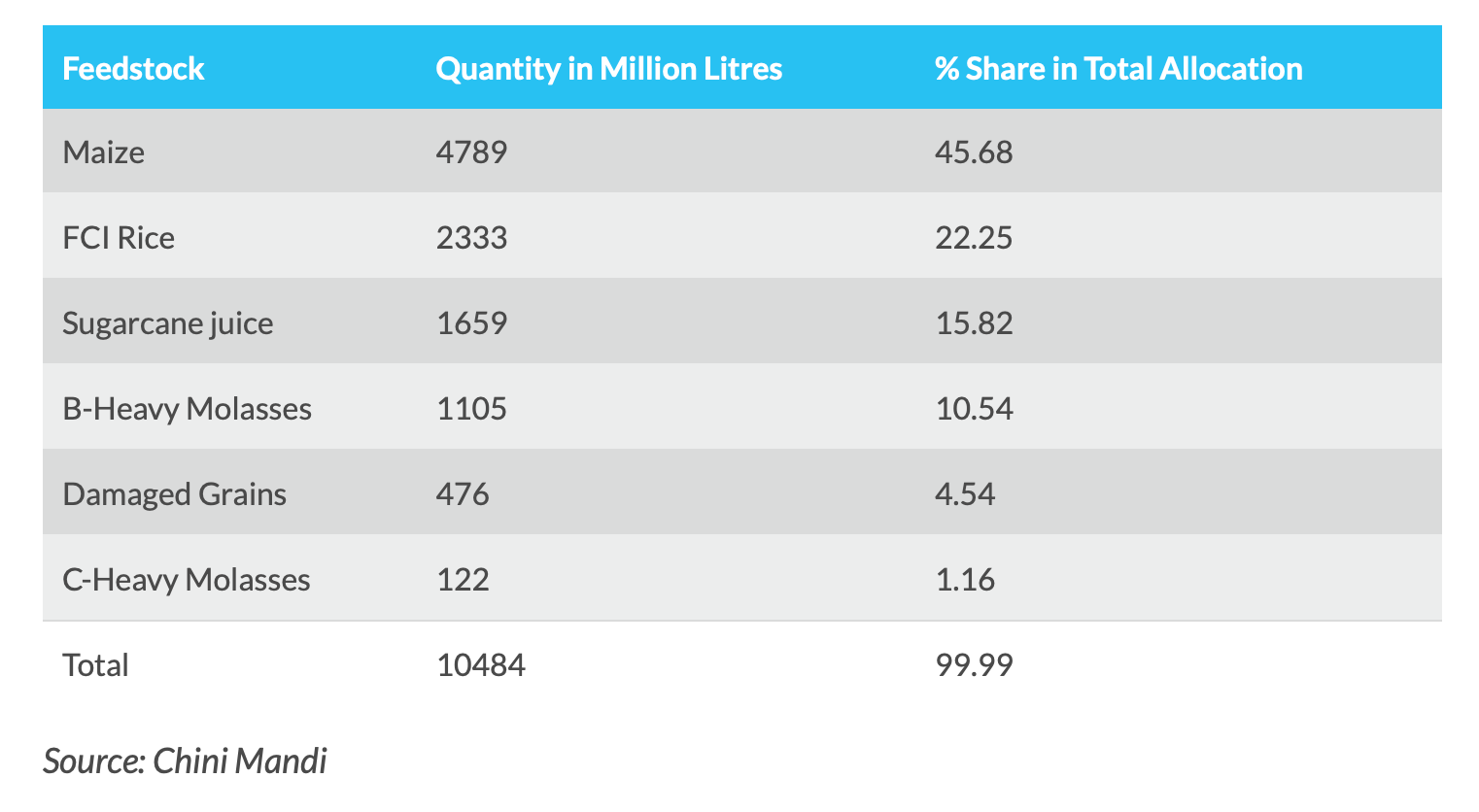
Task: Click the Sugarcane juice row label
Action: point(168,323)
